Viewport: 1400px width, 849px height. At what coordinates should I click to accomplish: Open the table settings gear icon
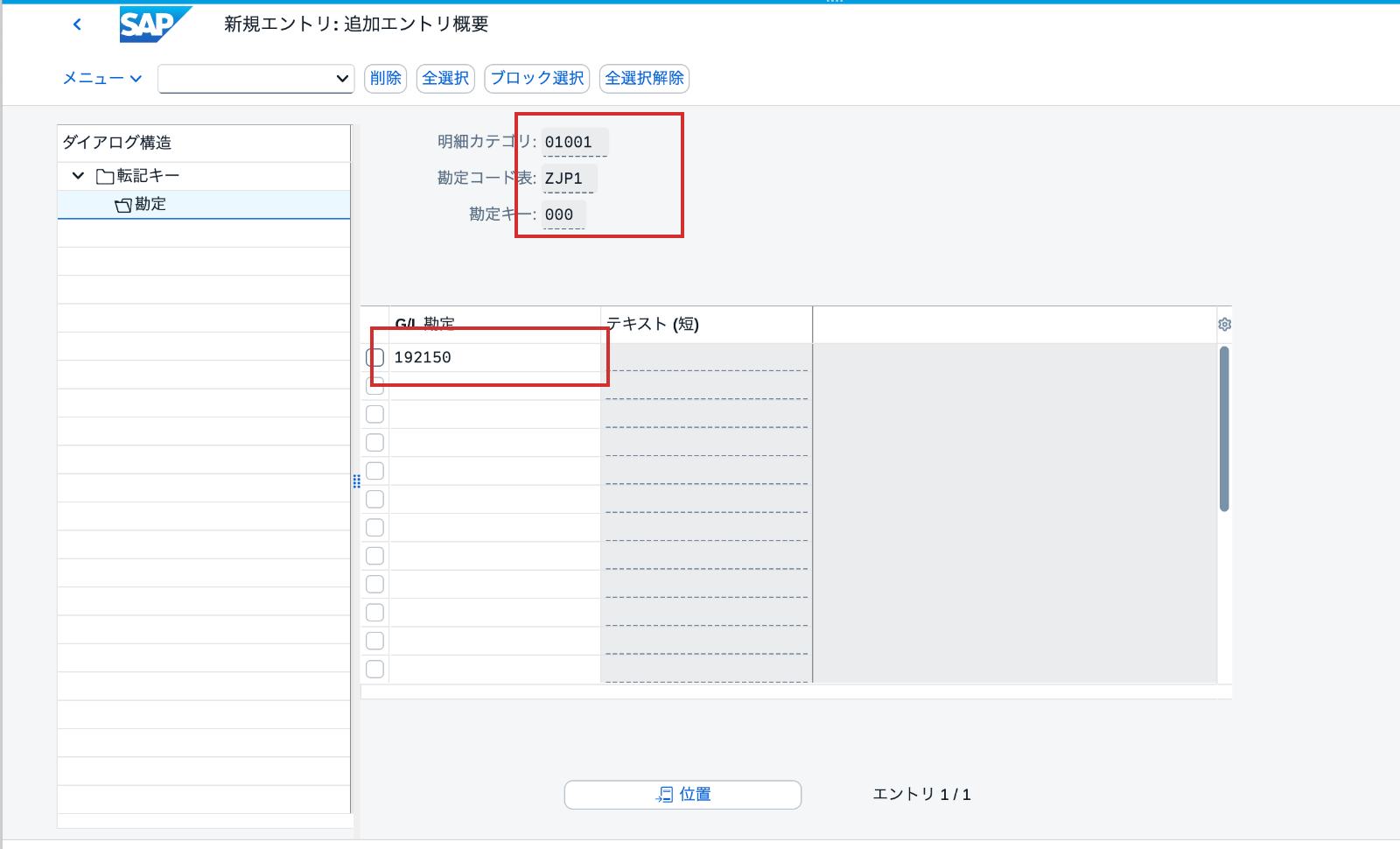(1224, 325)
